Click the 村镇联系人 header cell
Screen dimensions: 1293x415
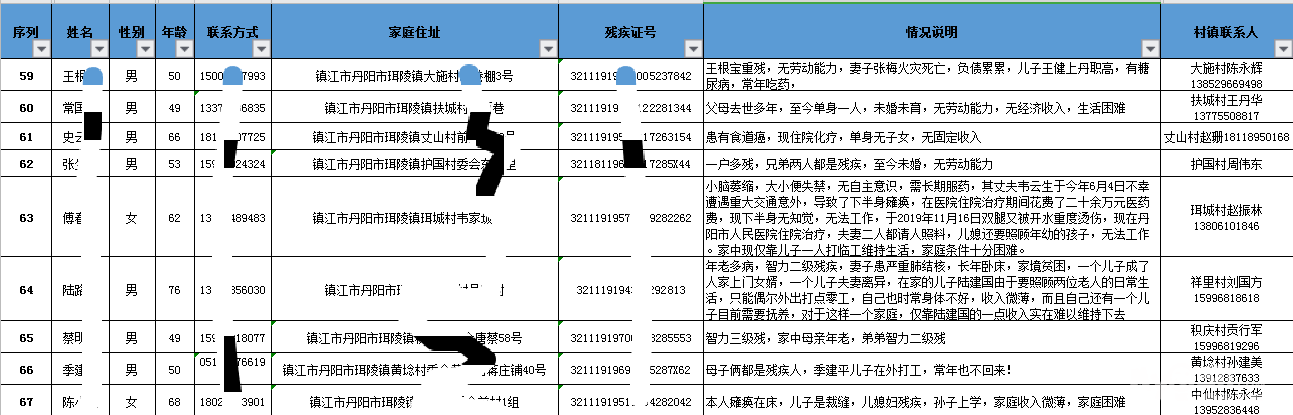point(1226,32)
